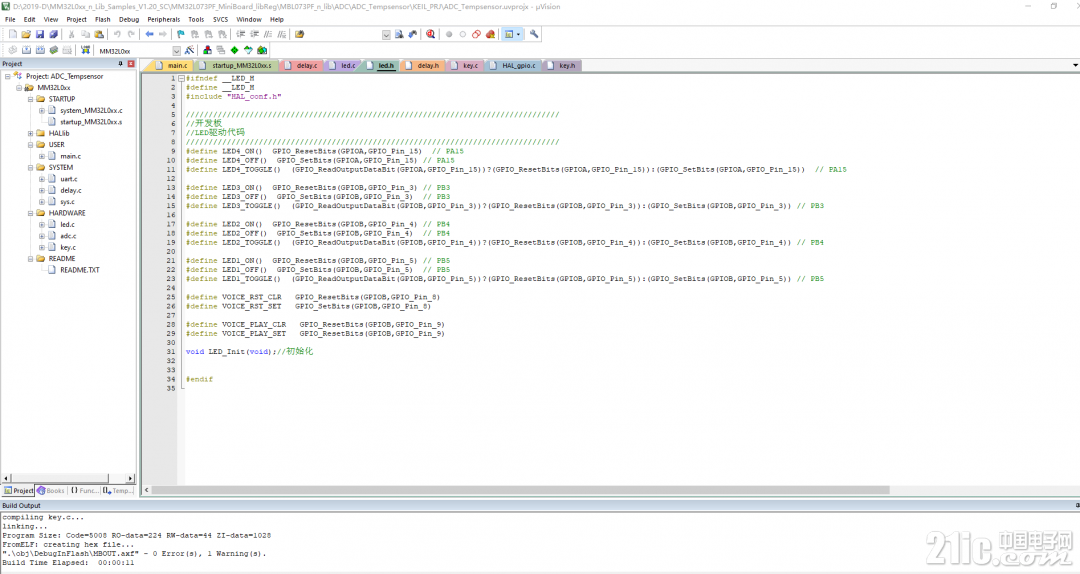The width and height of the screenshot is (1080, 574).
Task: Launch the Pack Installer icon
Action: tap(262, 50)
